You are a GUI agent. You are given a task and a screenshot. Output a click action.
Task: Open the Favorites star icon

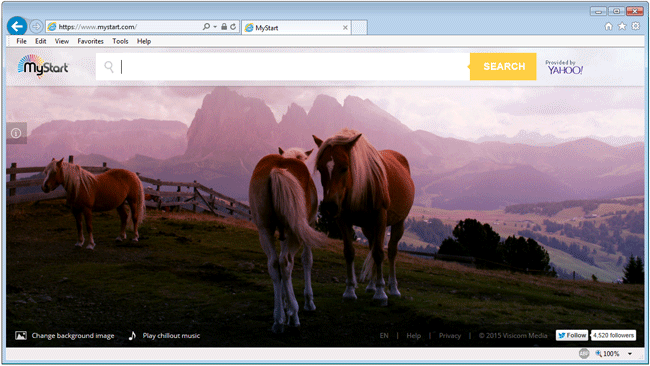622,27
